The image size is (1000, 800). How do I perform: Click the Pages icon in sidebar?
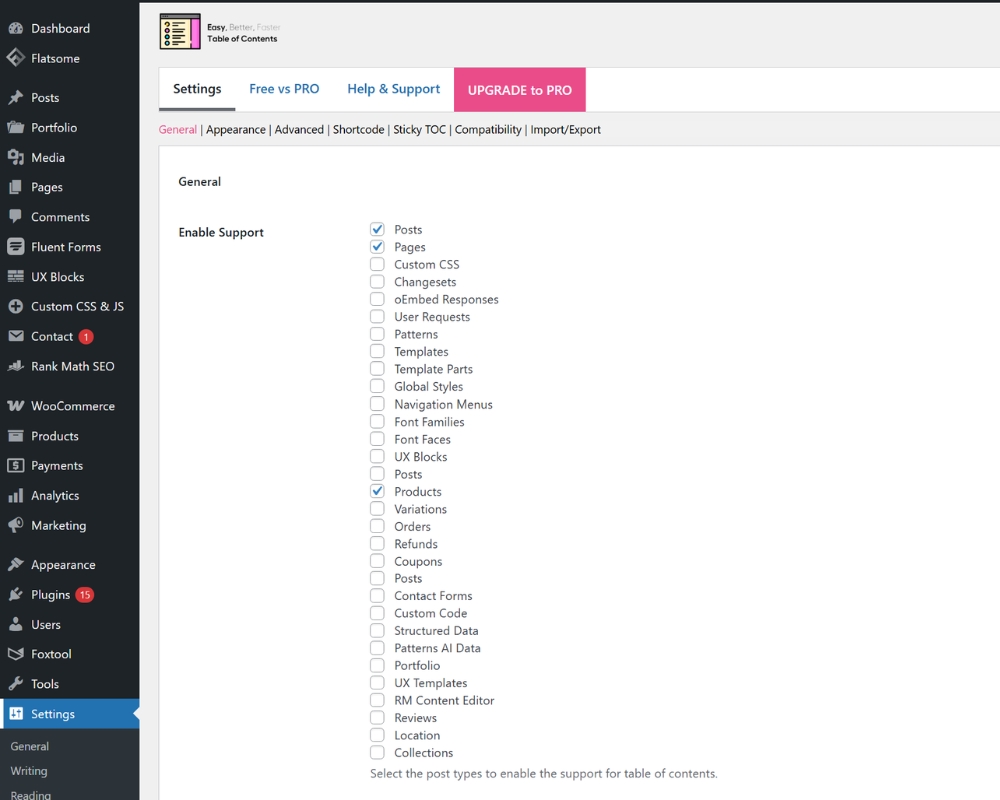16,187
